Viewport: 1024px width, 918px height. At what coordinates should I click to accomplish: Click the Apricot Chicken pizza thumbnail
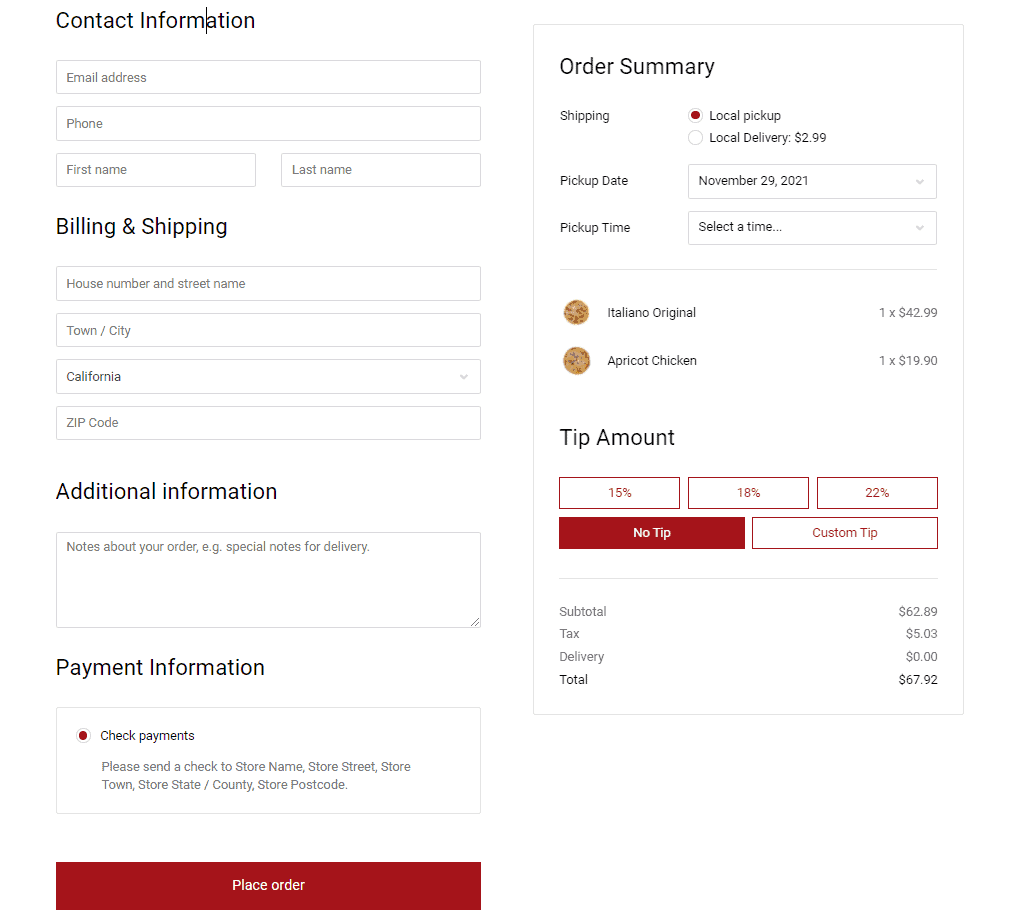click(x=576, y=361)
